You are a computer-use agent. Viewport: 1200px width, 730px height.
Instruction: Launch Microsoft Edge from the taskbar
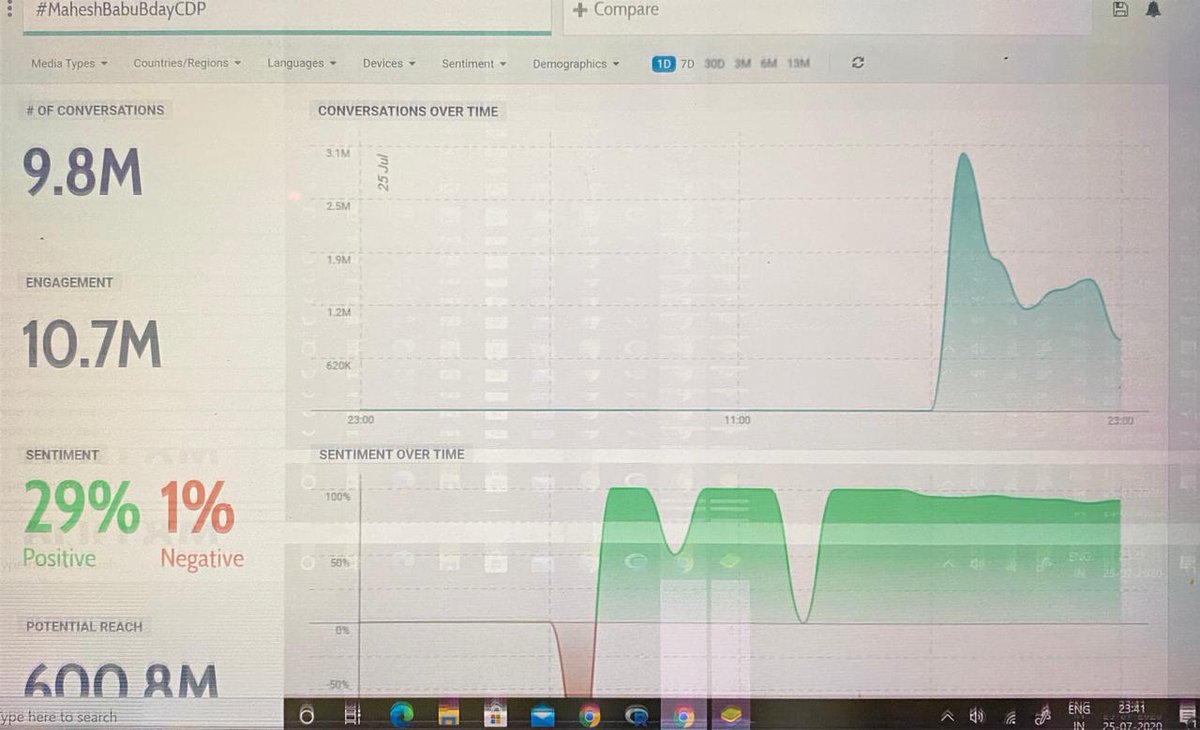402,715
